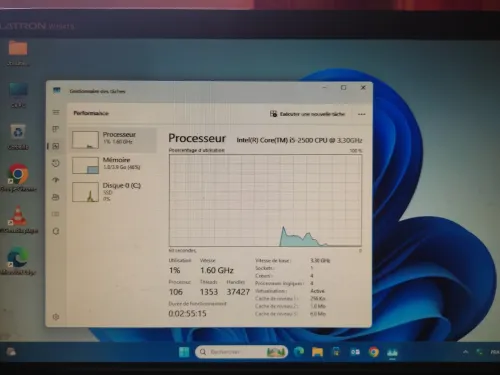
Task: Select the Performance page icon in sidebar
Action: click(56, 146)
